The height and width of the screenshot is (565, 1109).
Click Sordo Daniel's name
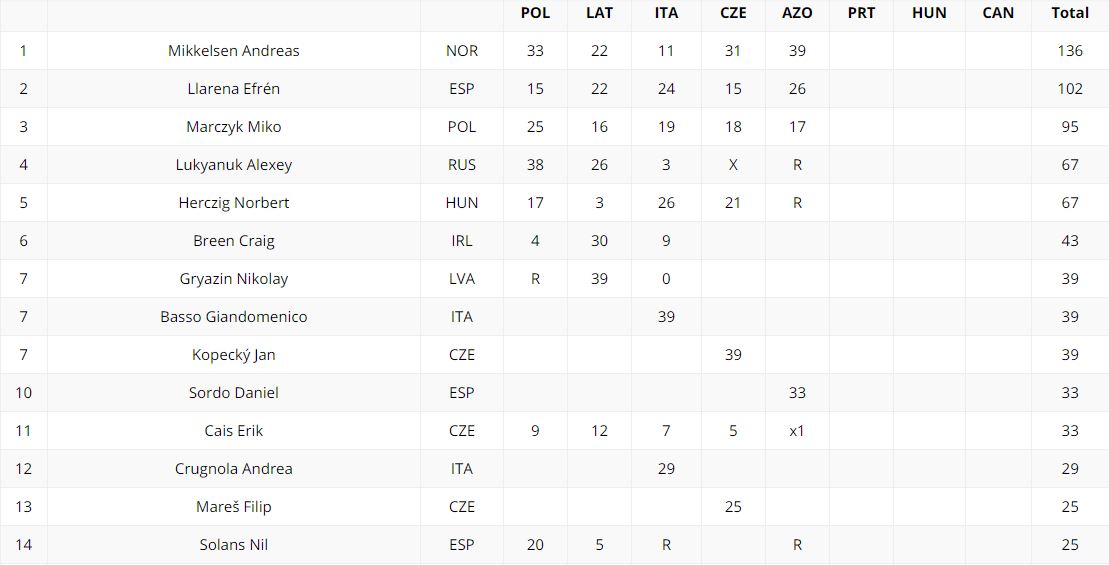pos(234,393)
